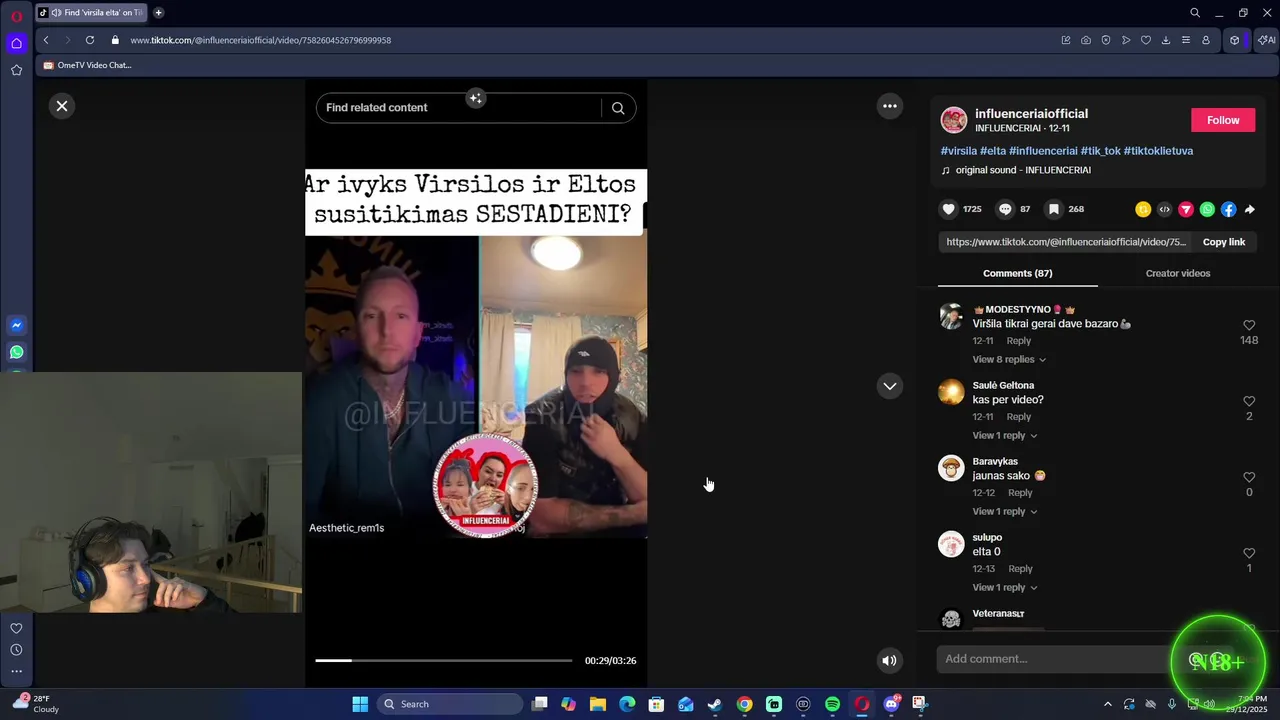Switch to the Creator videos tab
This screenshot has height=720, width=1280.
coord(1178,273)
